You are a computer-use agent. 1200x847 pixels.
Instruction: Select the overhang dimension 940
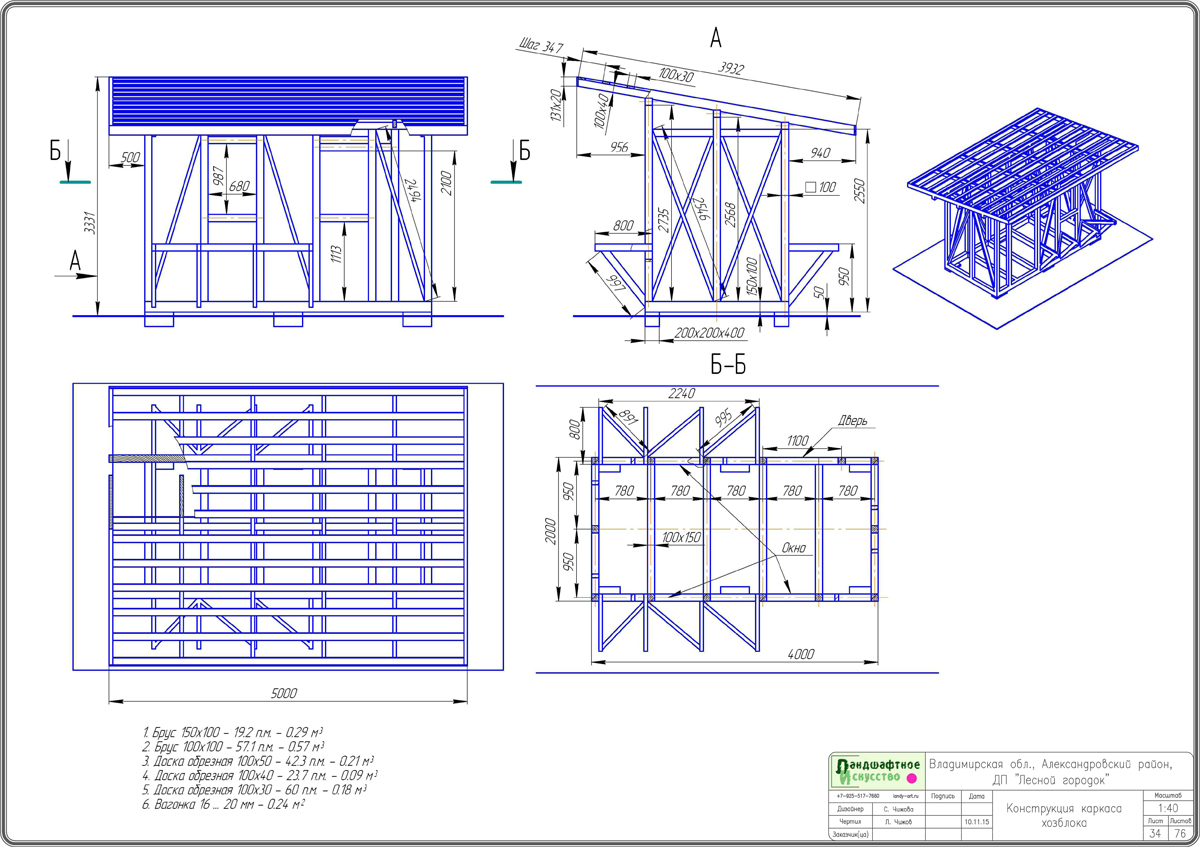(x=820, y=152)
